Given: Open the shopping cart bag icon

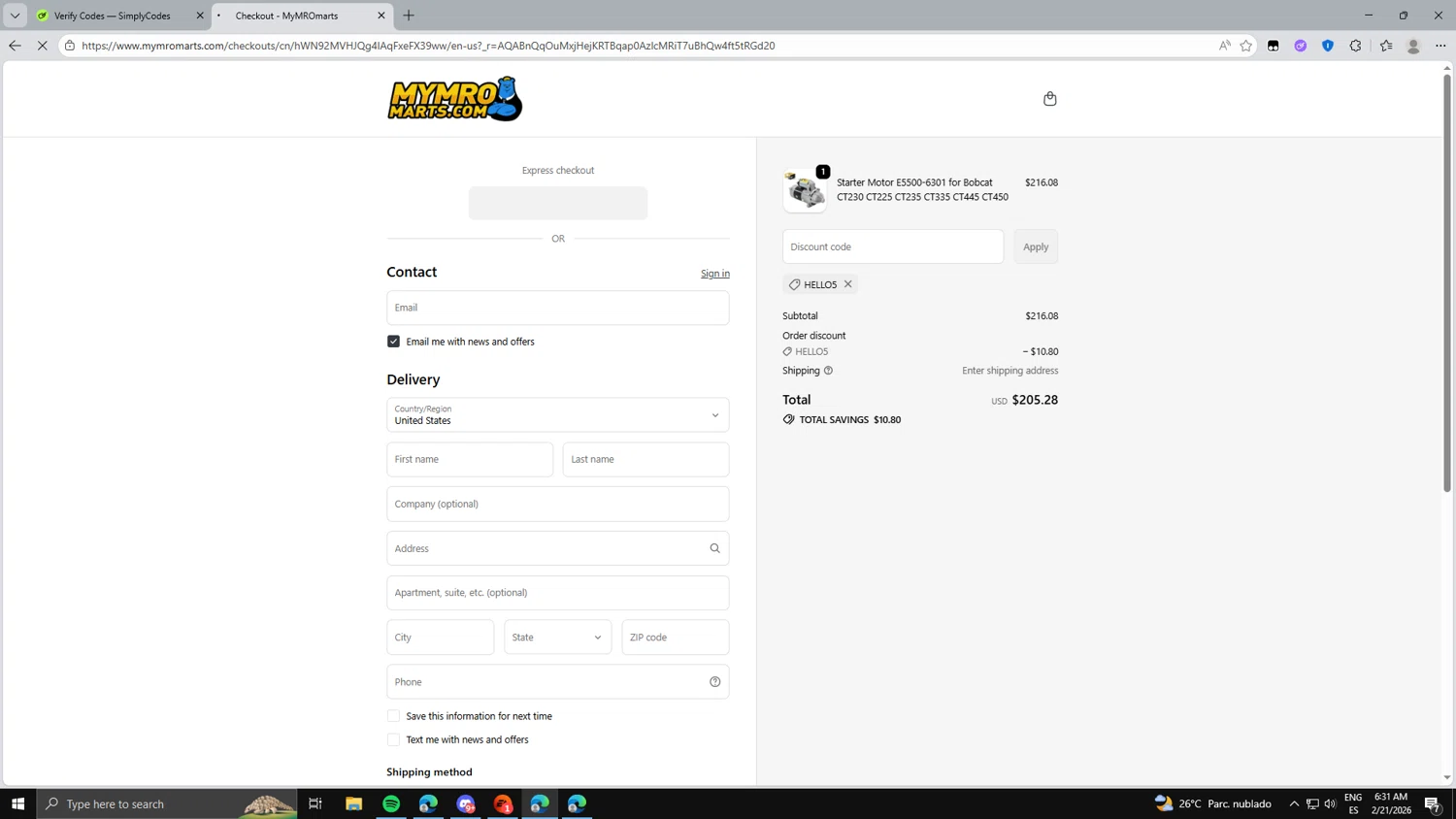Looking at the screenshot, I should pyautogui.click(x=1049, y=99).
